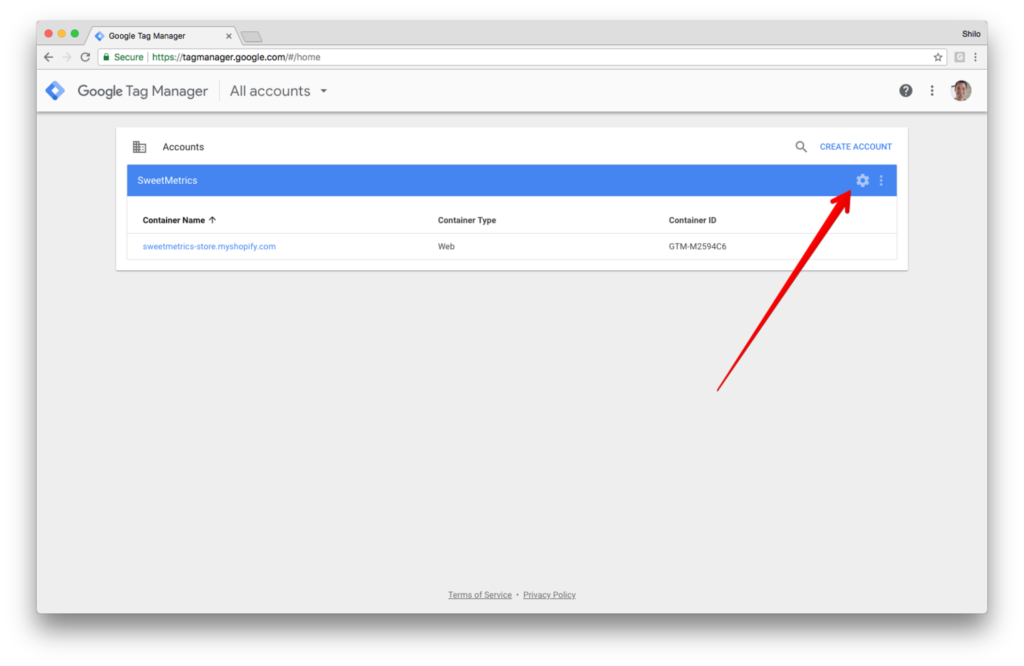
Task: Open SweetMetrics account three-dot menu
Action: pyautogui.click(x=881, y=180)
